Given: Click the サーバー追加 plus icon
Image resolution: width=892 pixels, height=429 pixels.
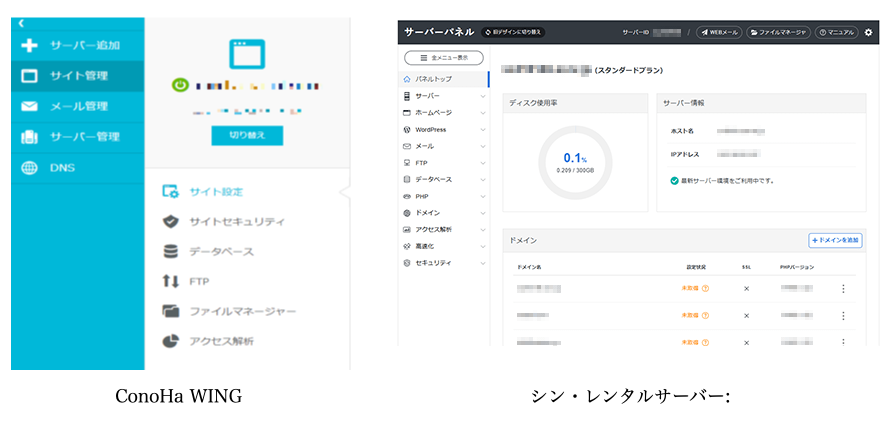Looking at the screenshot, I should pos(29,46).
